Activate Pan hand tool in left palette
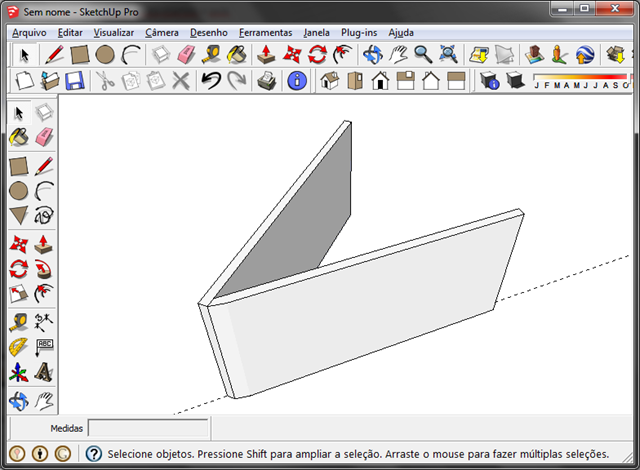This screenshot has height=470, width=640. pyautogui.click(x=44, y=401)
